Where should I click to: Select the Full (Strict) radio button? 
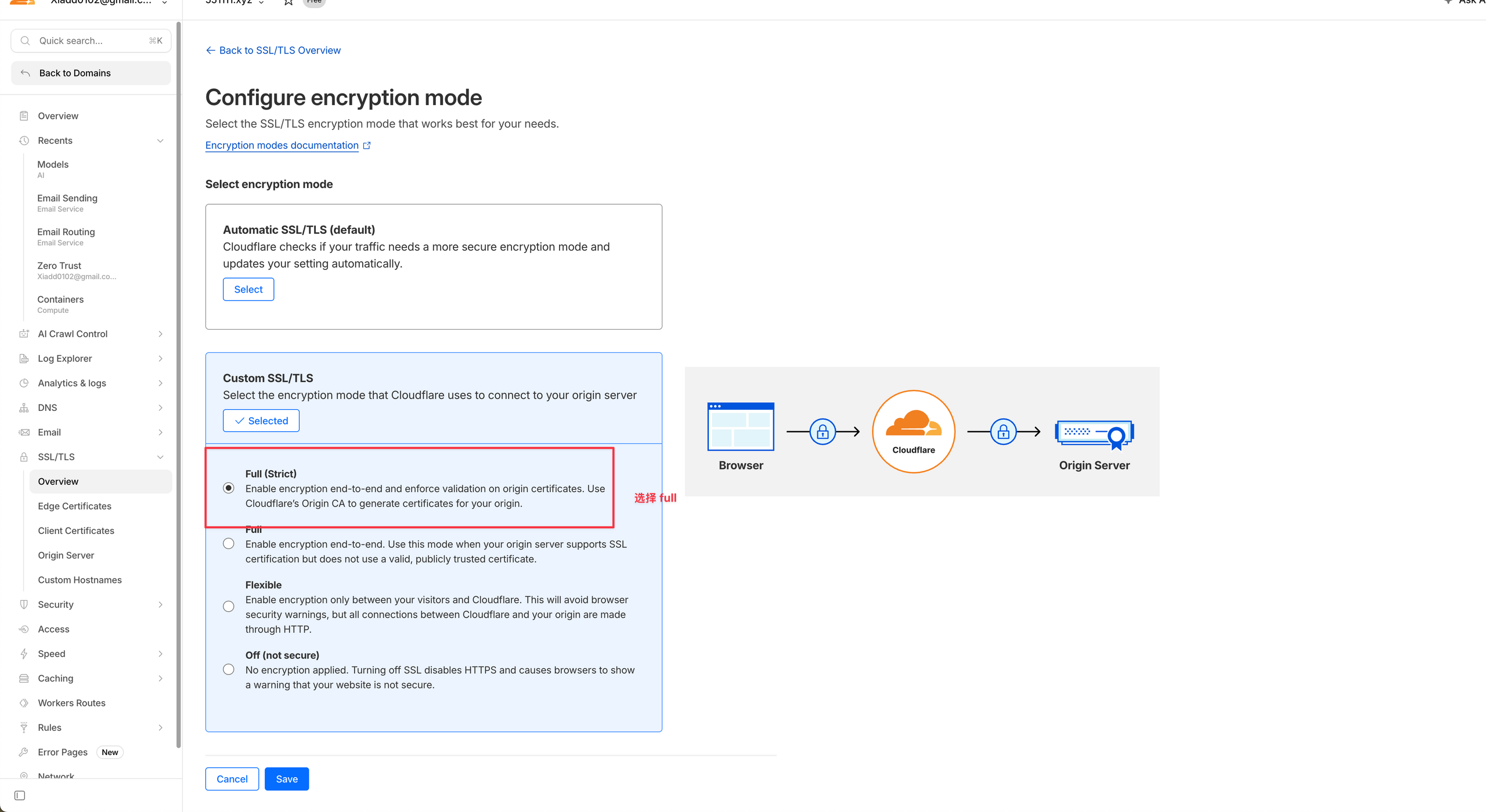[x=229, y=488]
